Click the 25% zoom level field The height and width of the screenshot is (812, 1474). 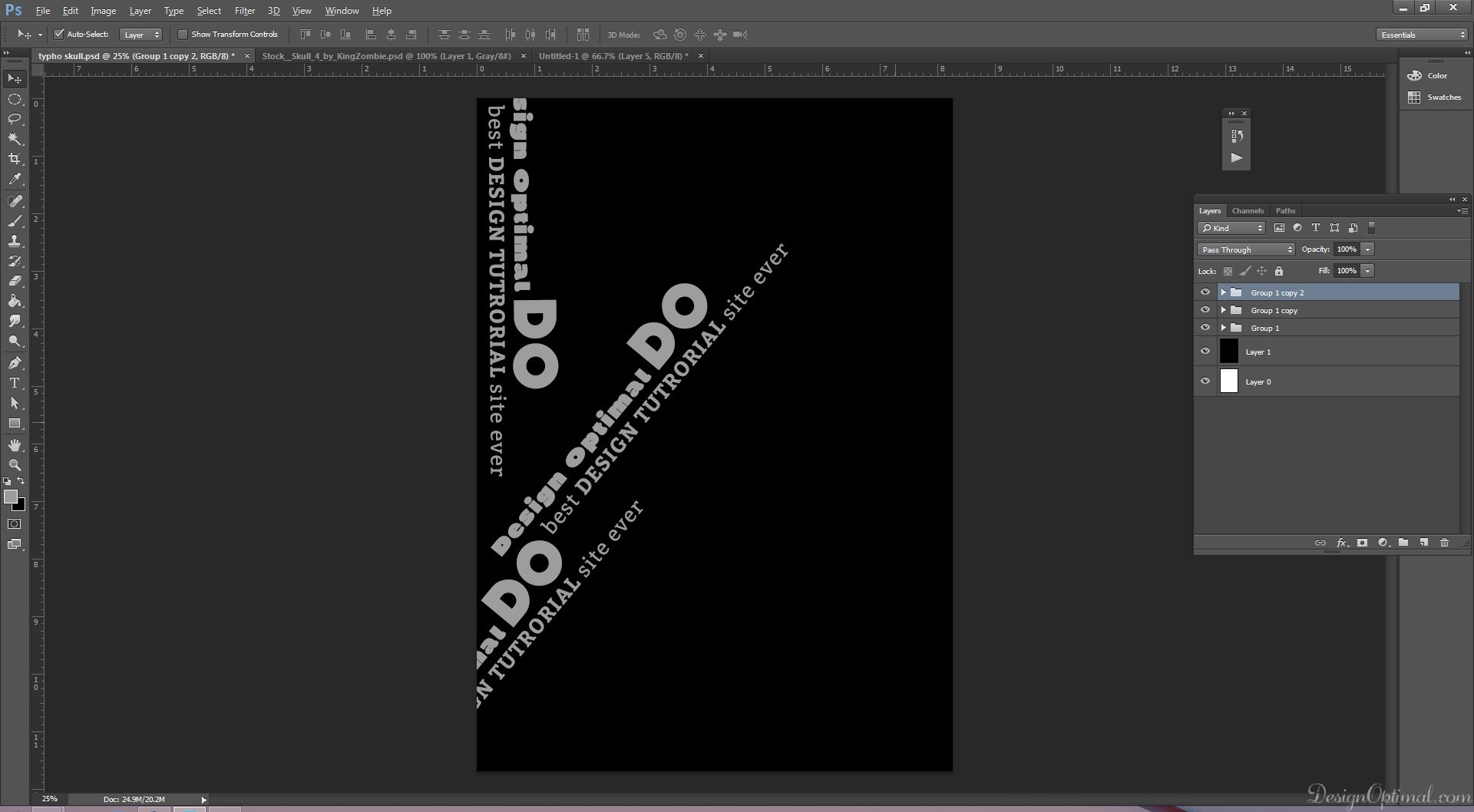[x=50, y=799]
